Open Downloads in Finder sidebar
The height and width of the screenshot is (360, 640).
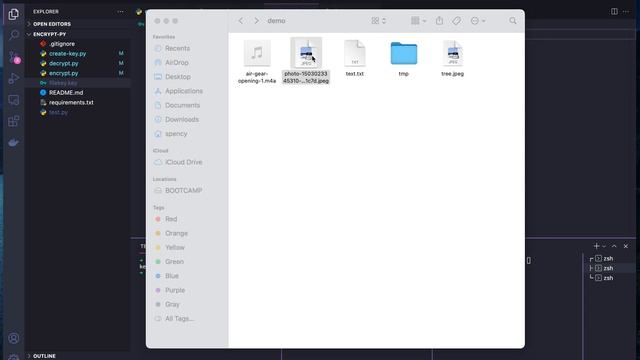click(182, 120)
